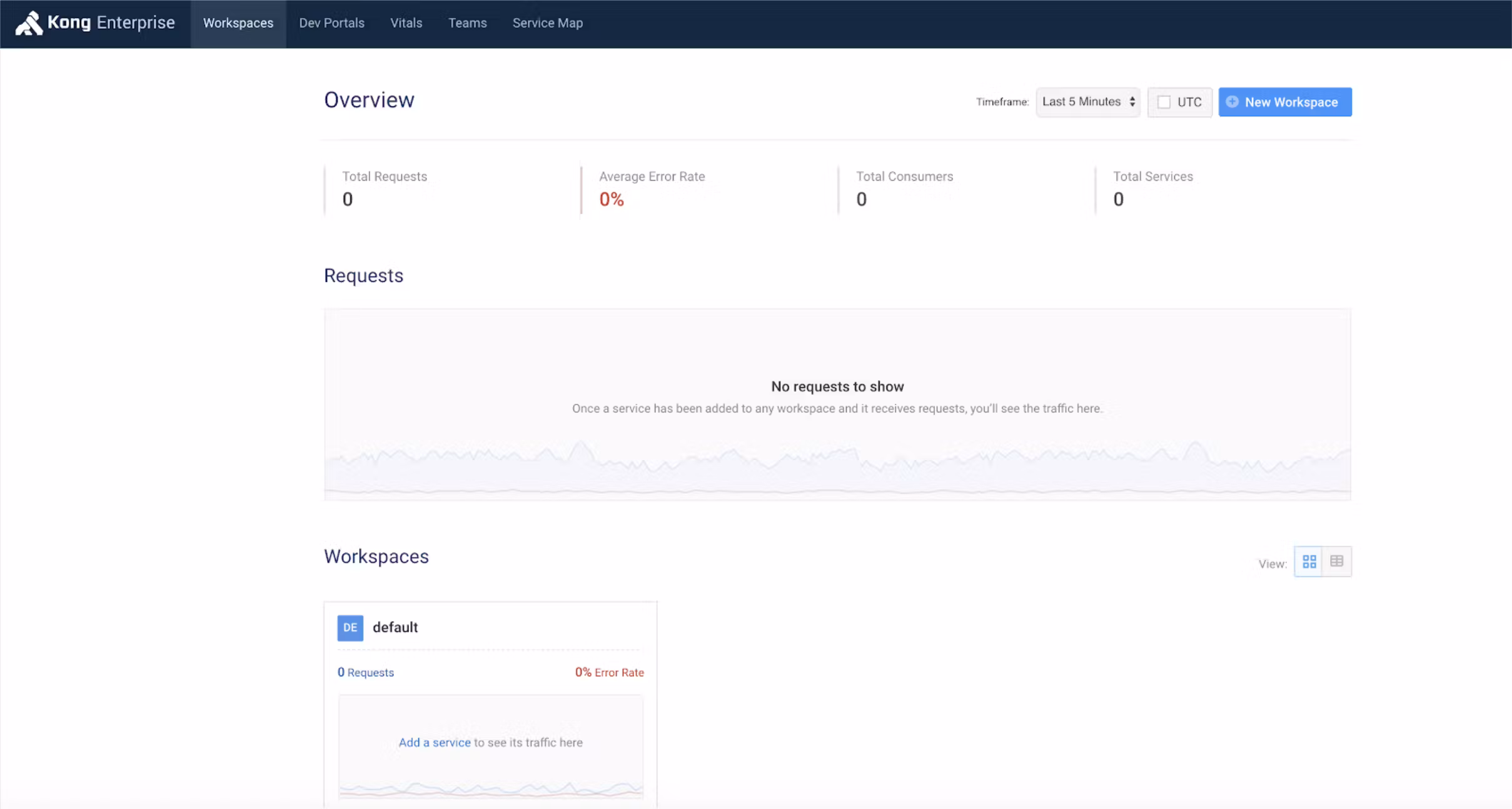Click the Kong Enterprise brand text

111,23
